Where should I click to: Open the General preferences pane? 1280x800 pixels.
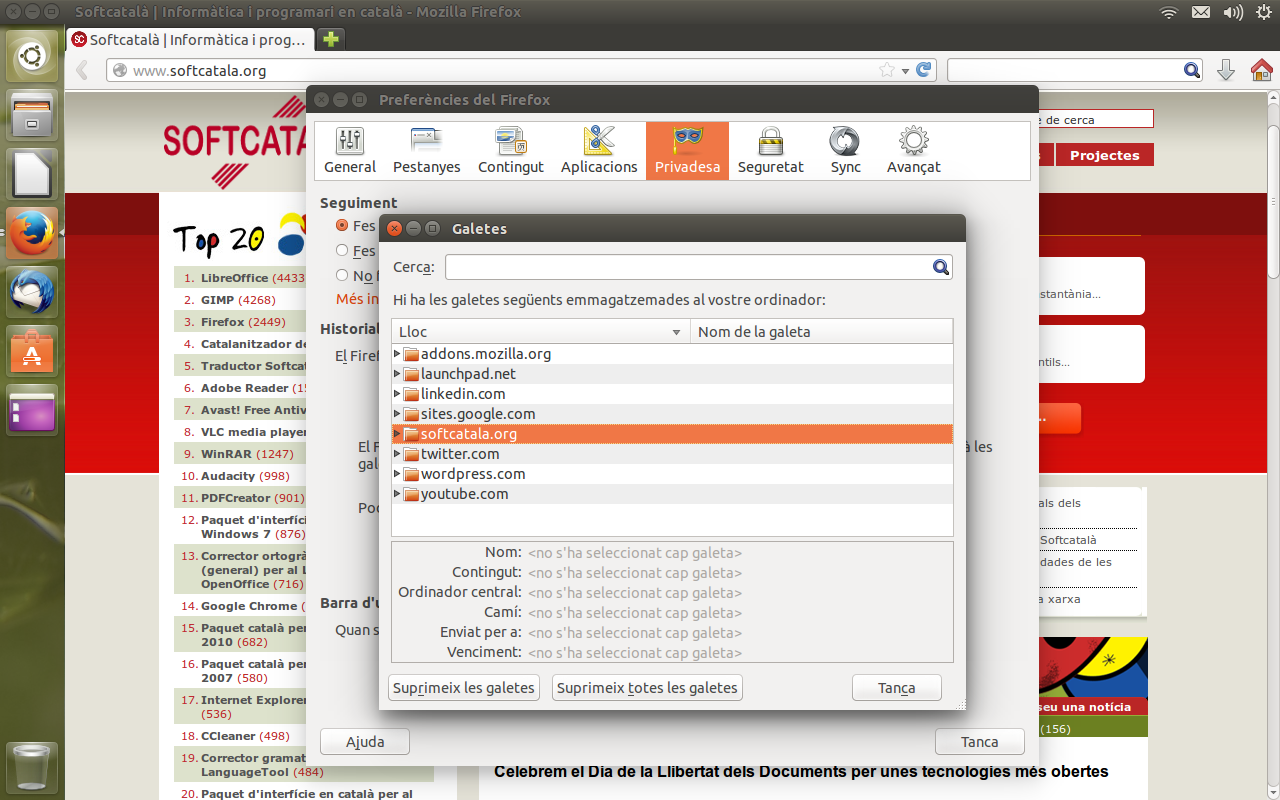350,151
